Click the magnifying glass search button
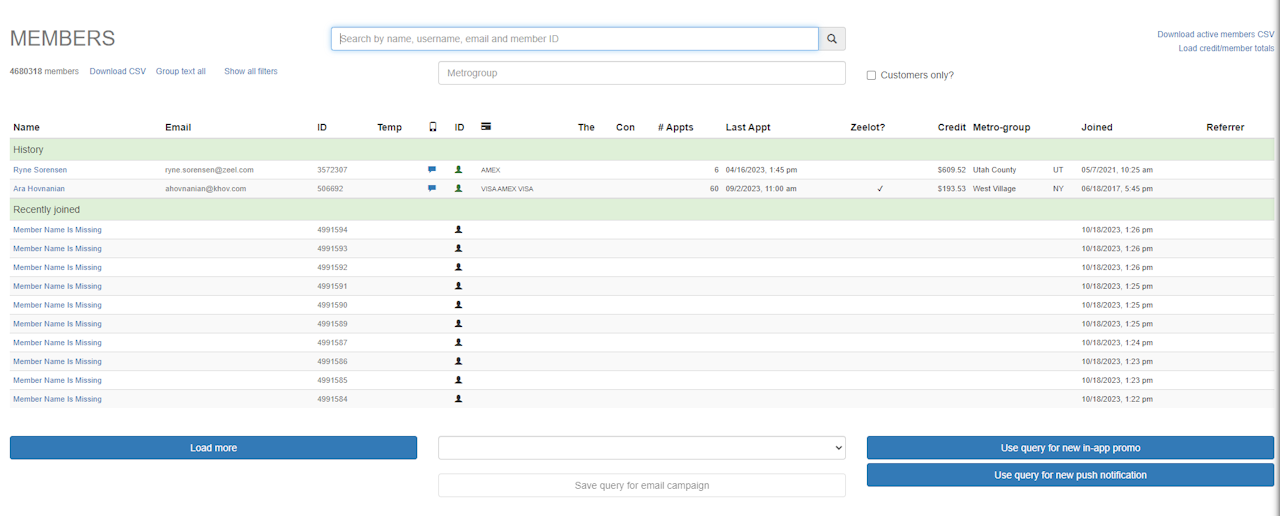Screen dimensions: 1280x516 (x=832, y=39)
